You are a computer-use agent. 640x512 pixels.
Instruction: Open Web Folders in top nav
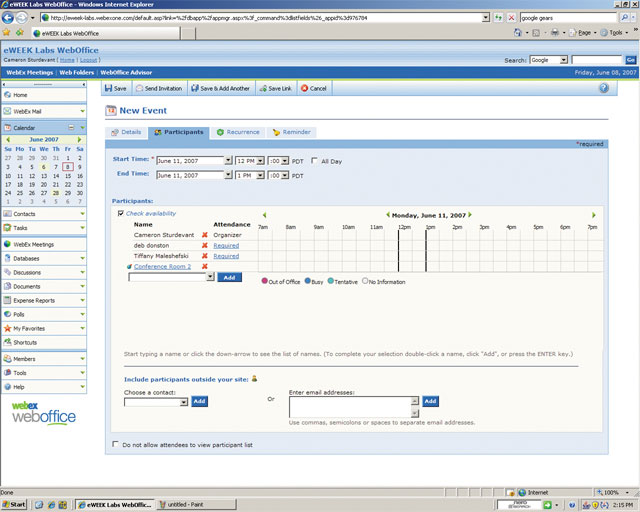[76, 72]
